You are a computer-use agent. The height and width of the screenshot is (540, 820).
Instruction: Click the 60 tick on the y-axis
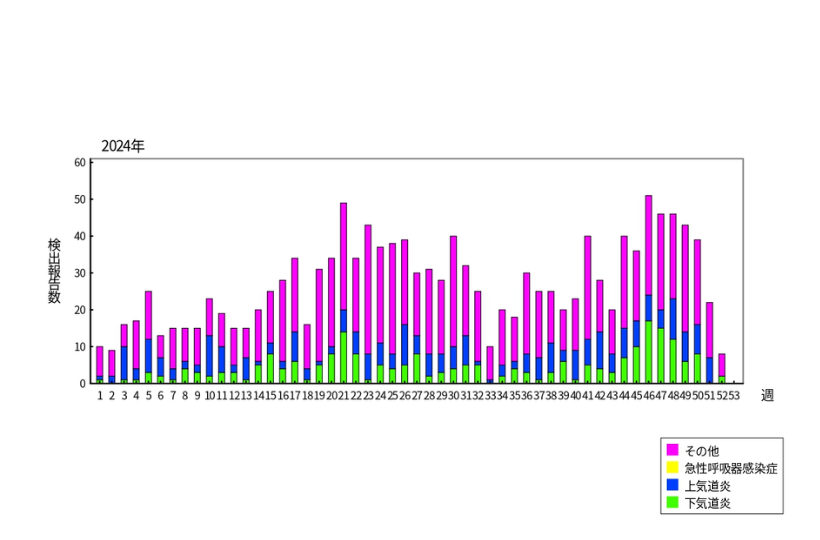(x=81, y=162)
